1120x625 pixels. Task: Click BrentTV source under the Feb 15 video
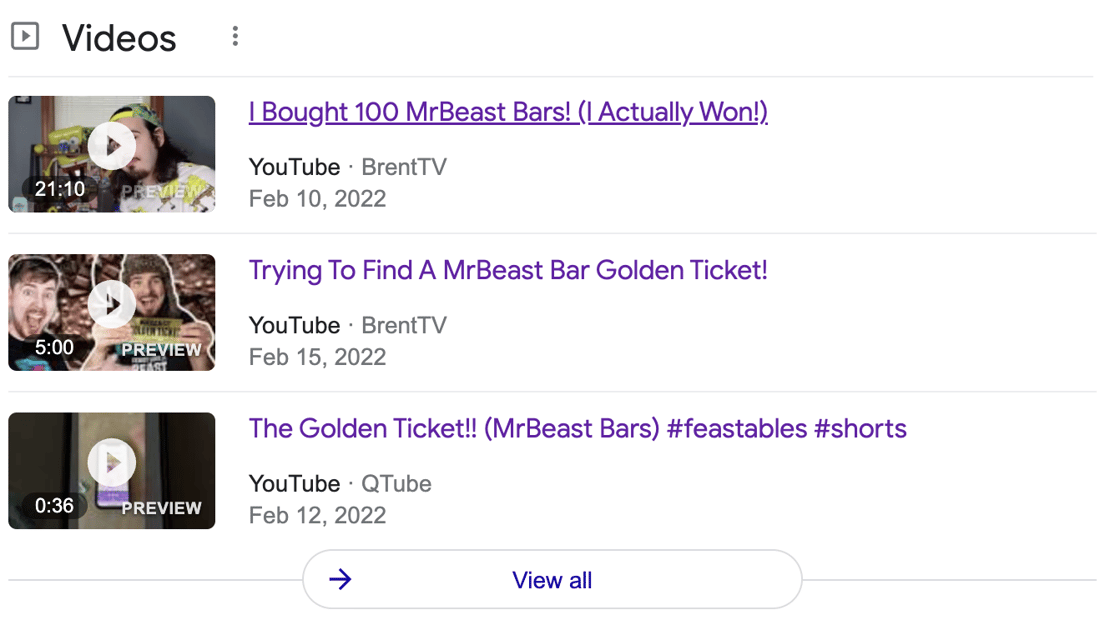click(404, 325)
